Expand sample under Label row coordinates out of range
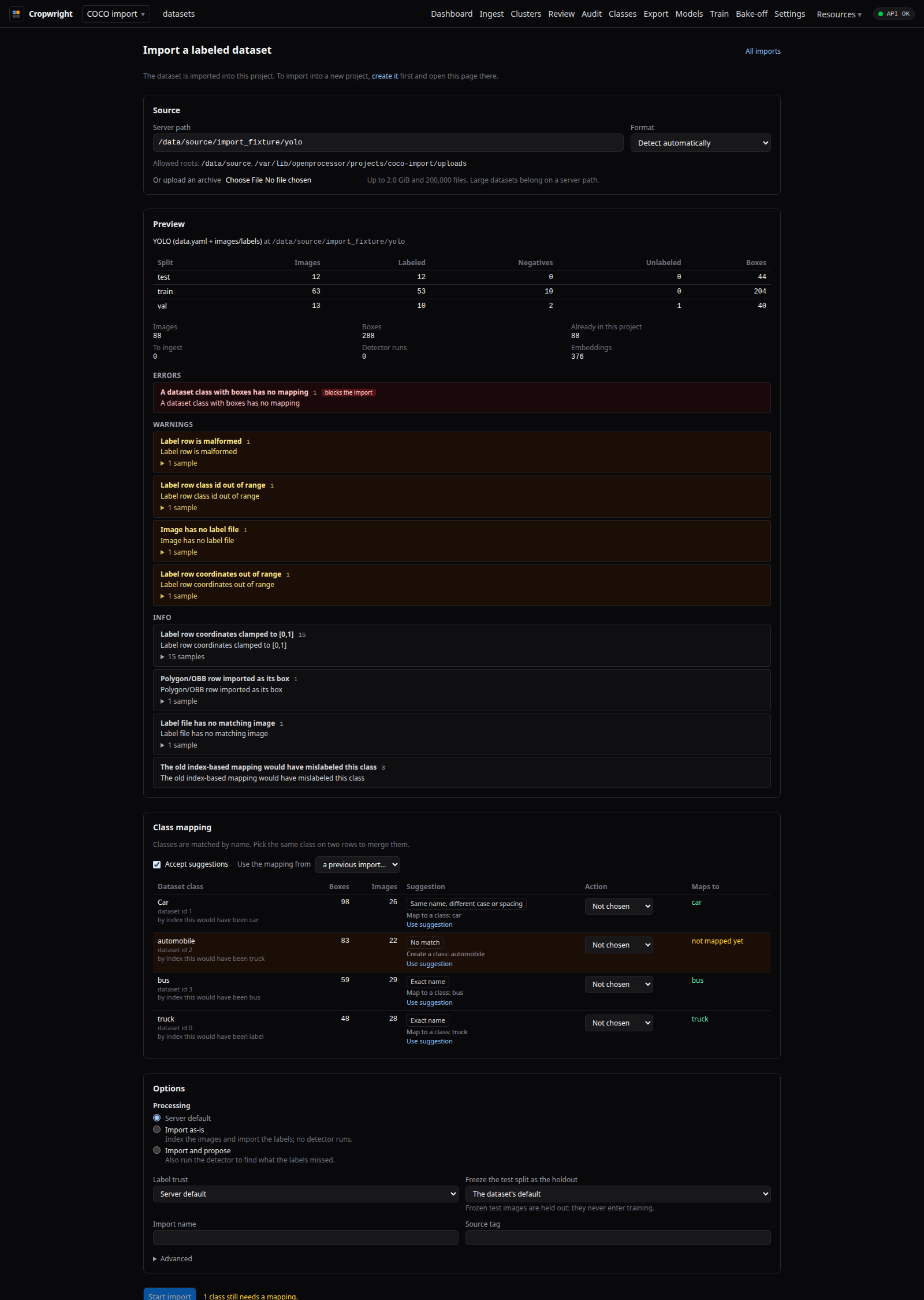The image size is (924, 1300). [179, 596]
